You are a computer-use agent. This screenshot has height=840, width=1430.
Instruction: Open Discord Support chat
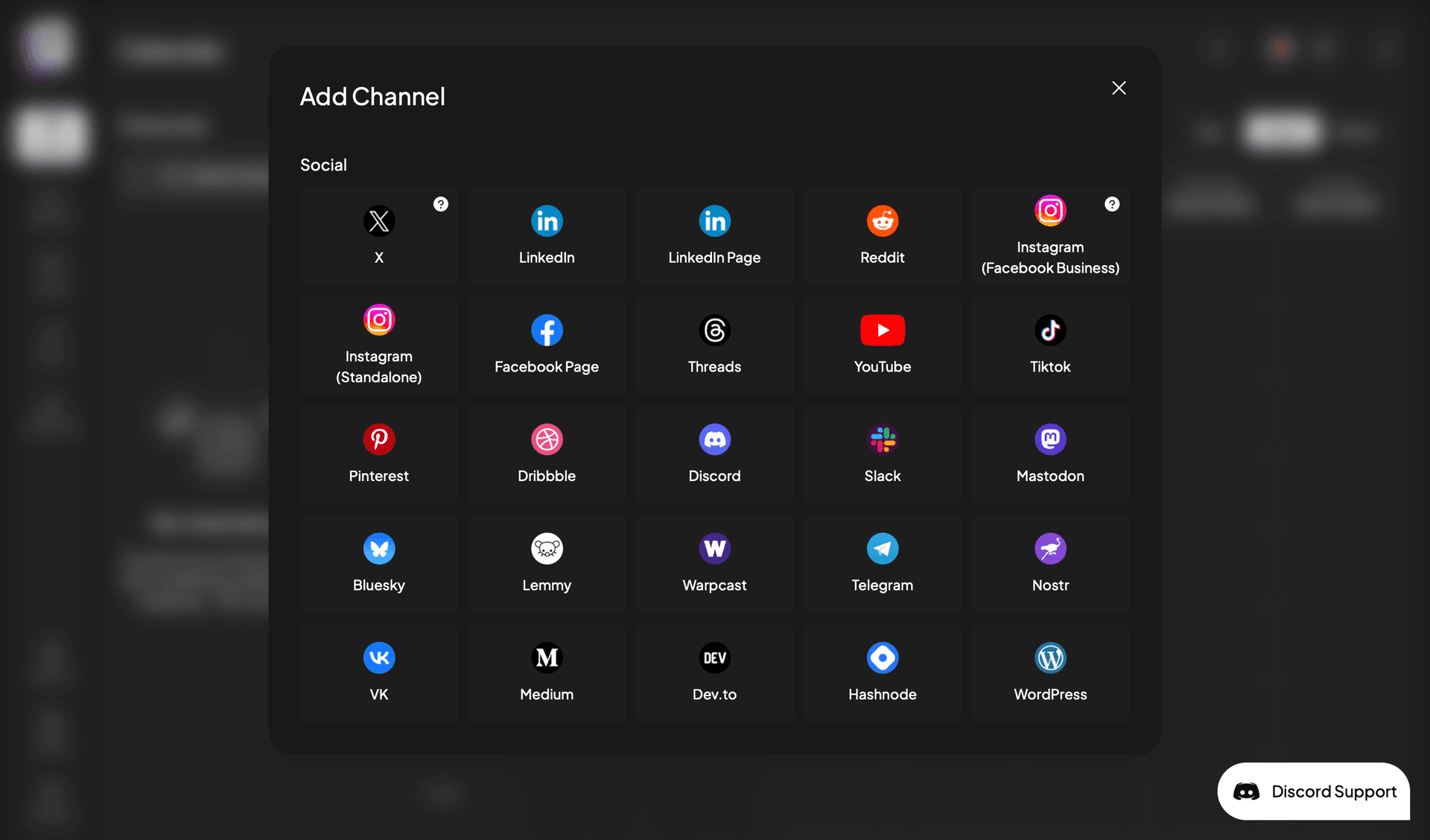1314,791
